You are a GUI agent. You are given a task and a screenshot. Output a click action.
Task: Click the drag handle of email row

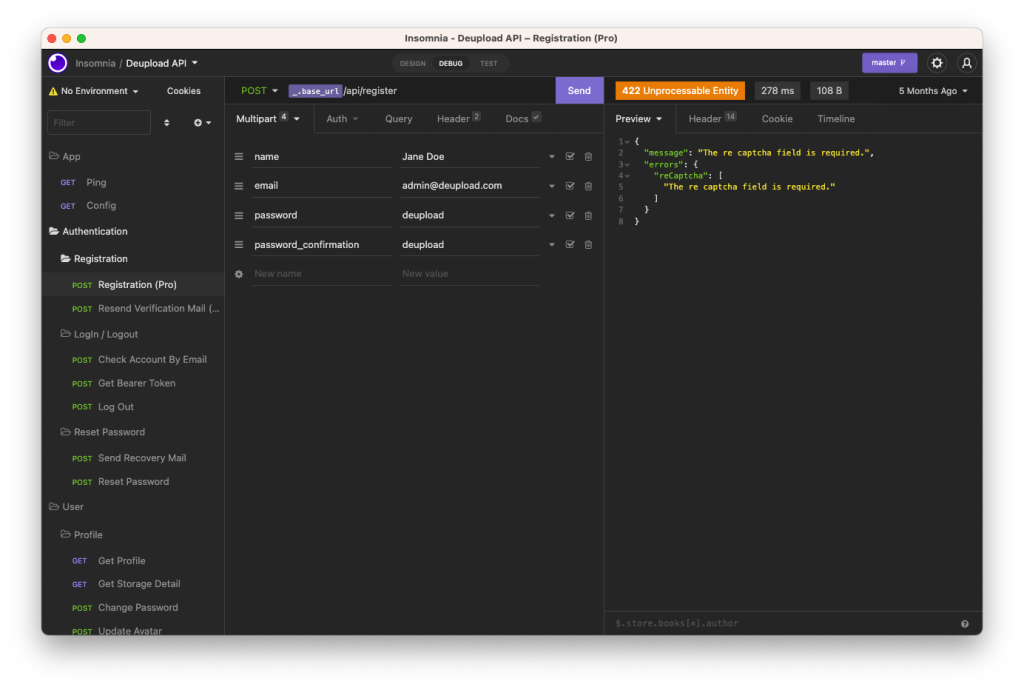pos(239,186)
